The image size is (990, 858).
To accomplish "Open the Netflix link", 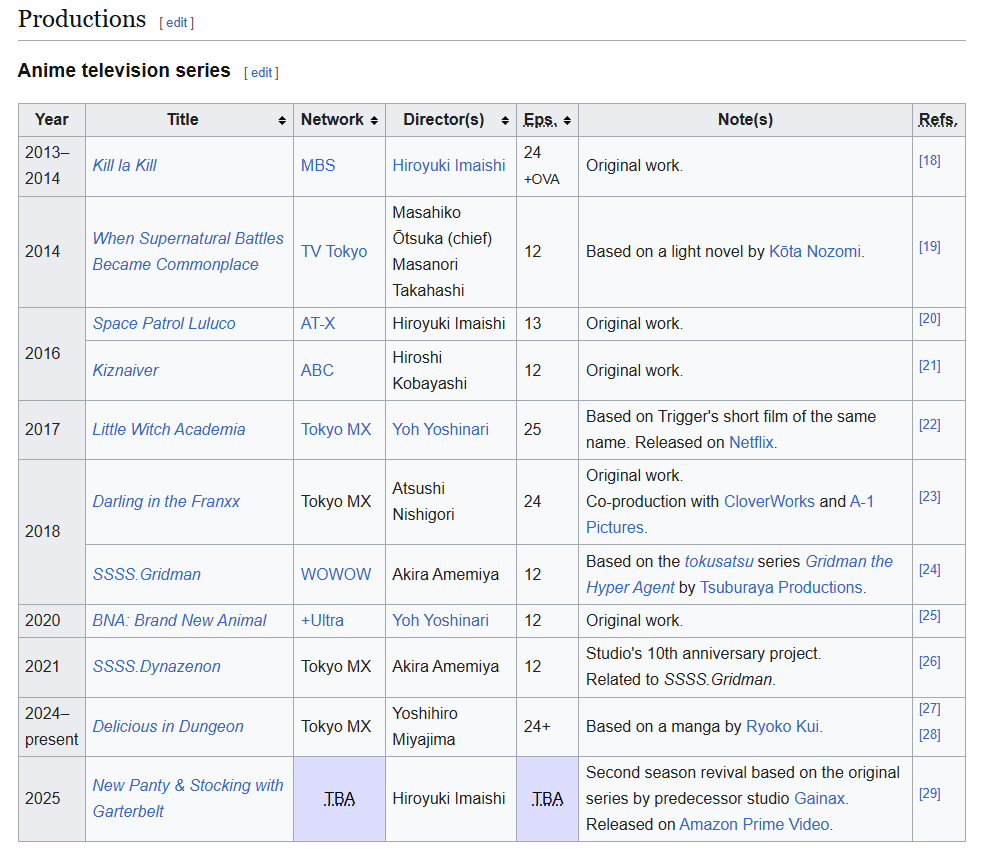I will 751,443.
